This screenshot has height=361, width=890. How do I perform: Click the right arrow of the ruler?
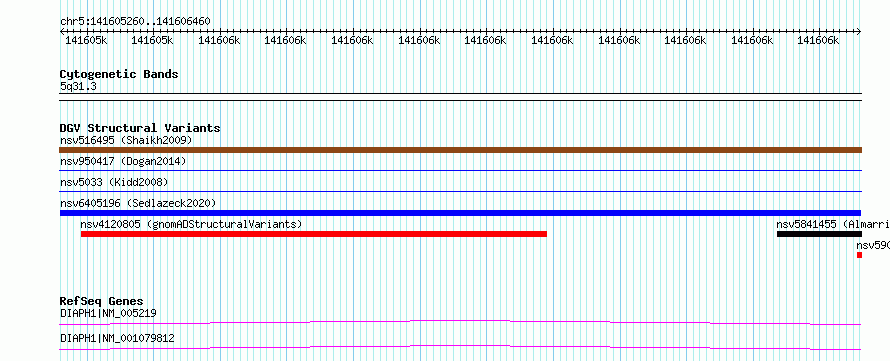(859, 31)
